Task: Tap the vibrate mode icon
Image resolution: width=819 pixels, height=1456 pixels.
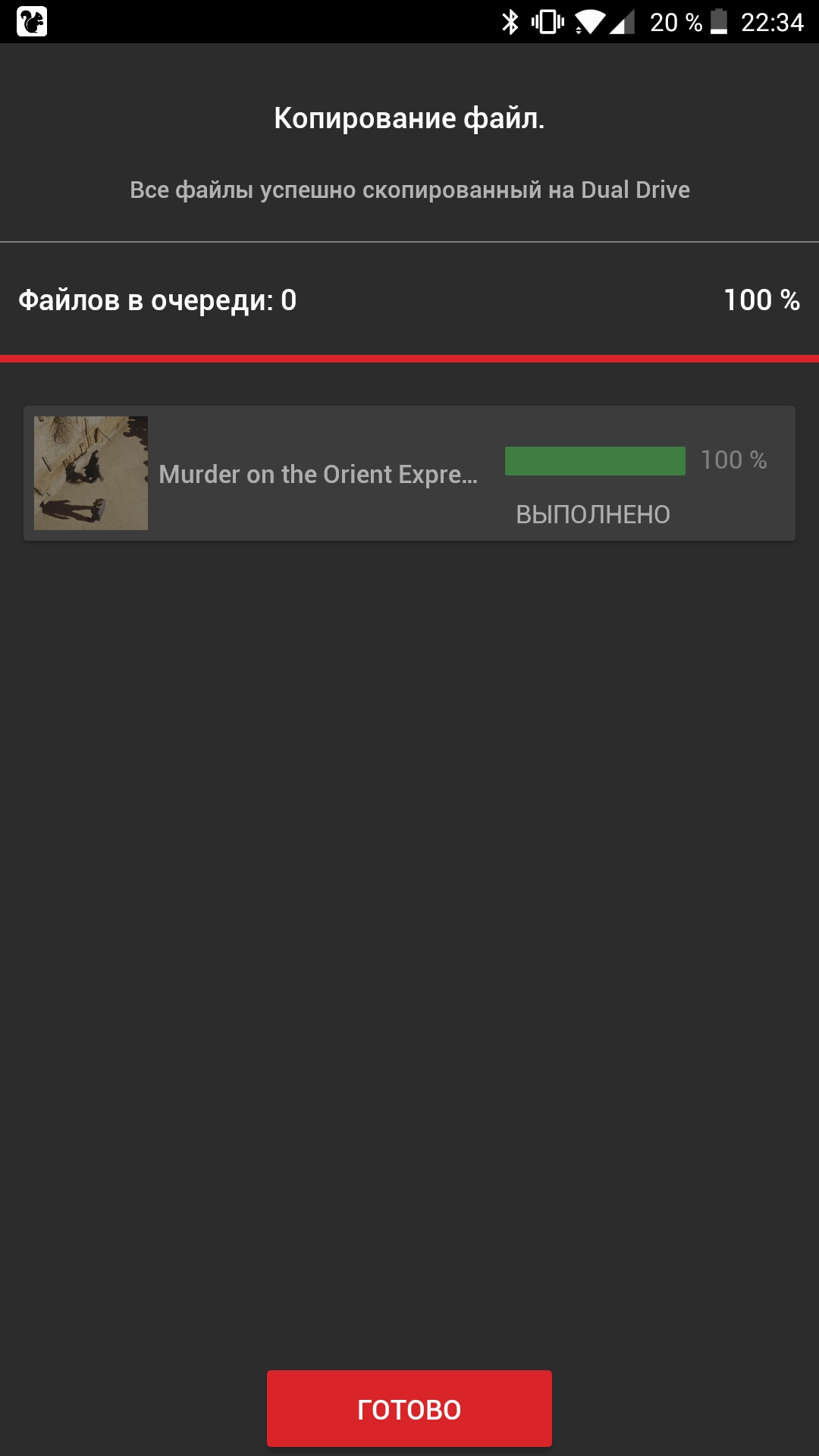Action: pyautogui.click(x=548, y=22)
